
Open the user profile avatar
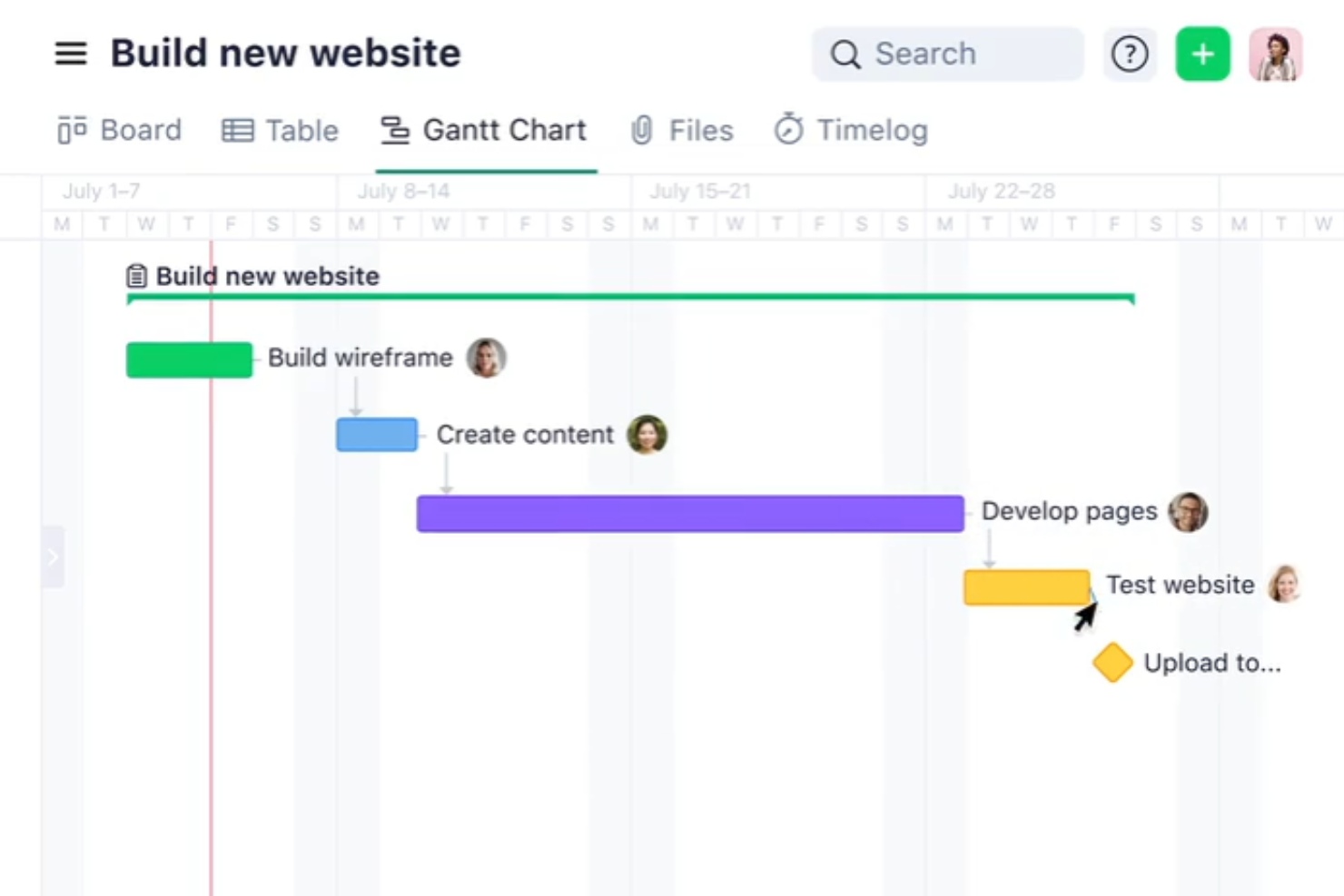tap(1276, 54)
